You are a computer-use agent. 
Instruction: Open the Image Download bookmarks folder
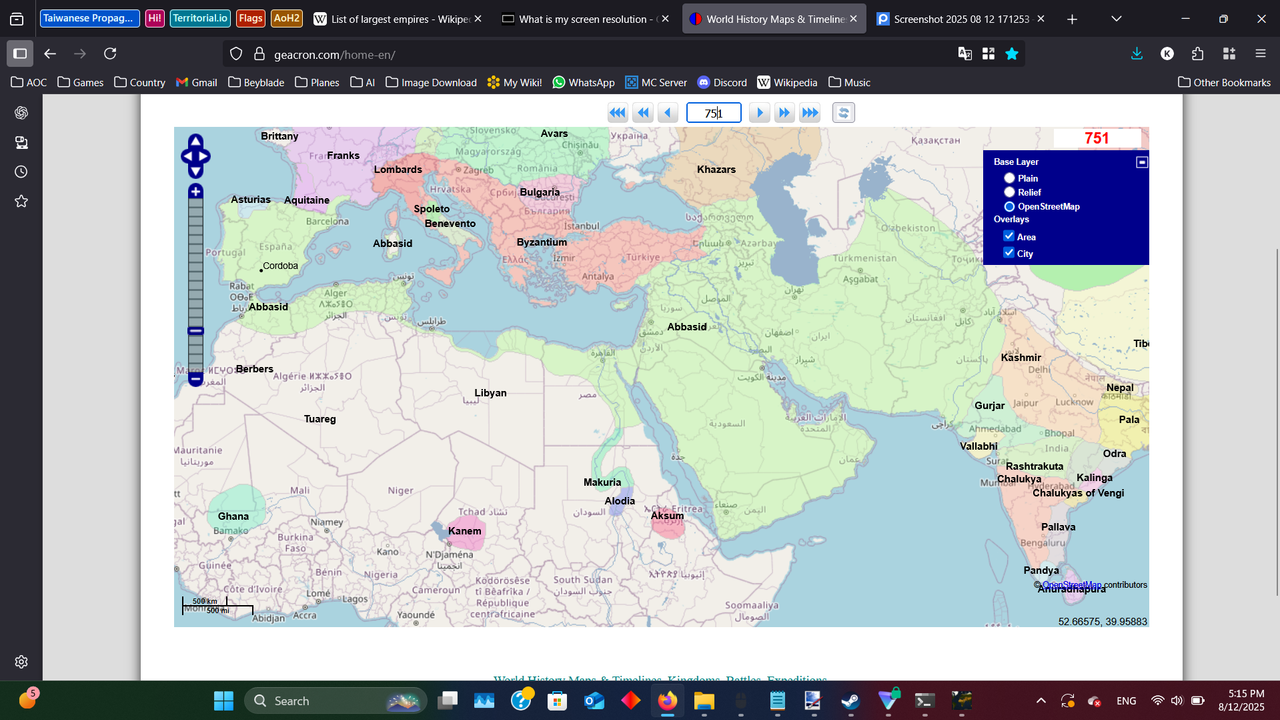[x=432, y=82]
